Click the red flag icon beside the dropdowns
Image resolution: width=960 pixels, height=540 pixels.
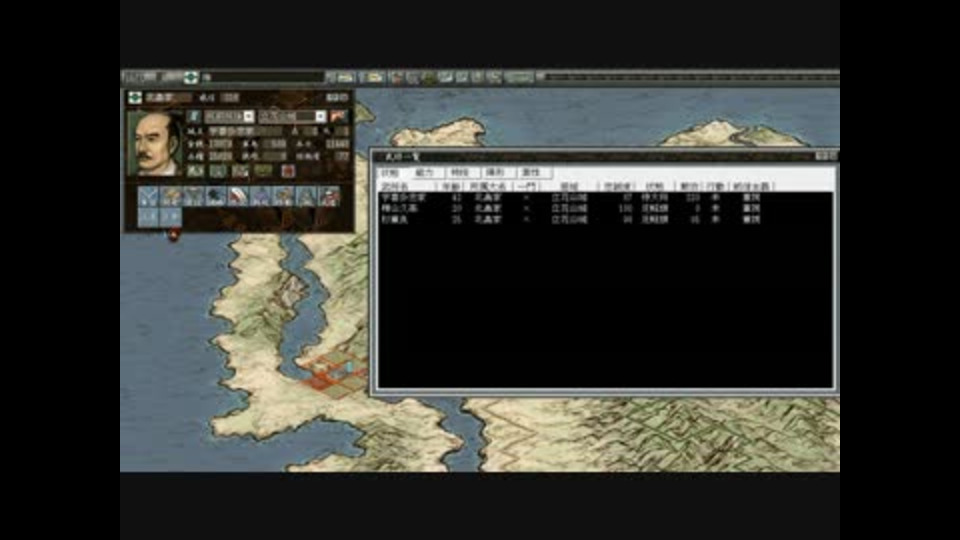tap(339, 116)
